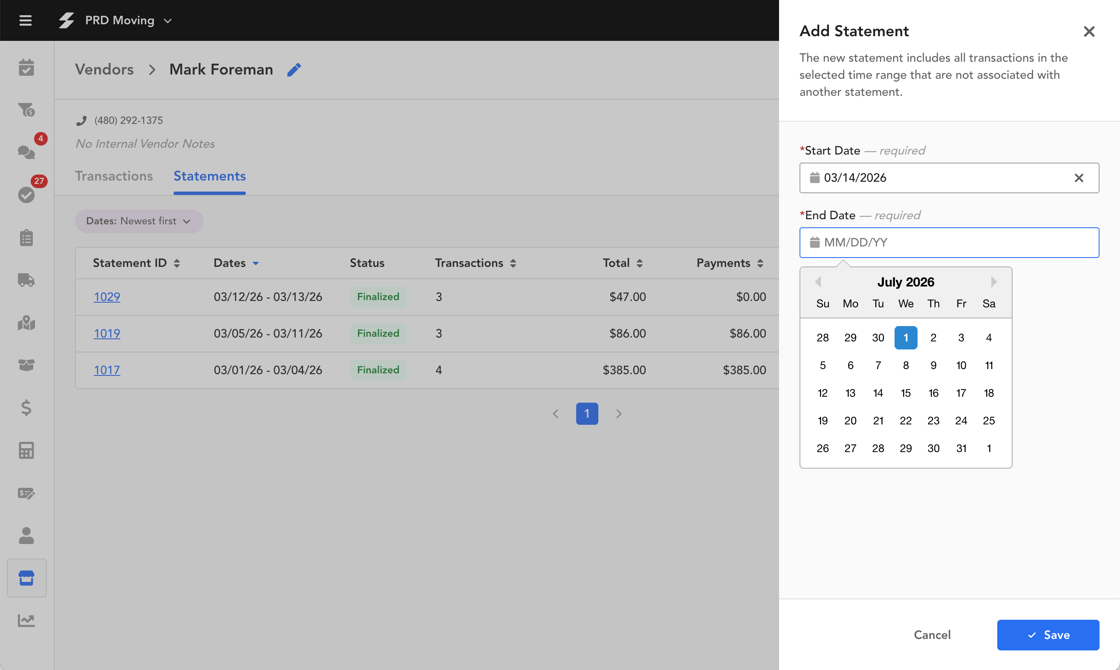Choose July 26 in the calendar
Viewport: 1120px width, 670px height.
coord(823,449)
